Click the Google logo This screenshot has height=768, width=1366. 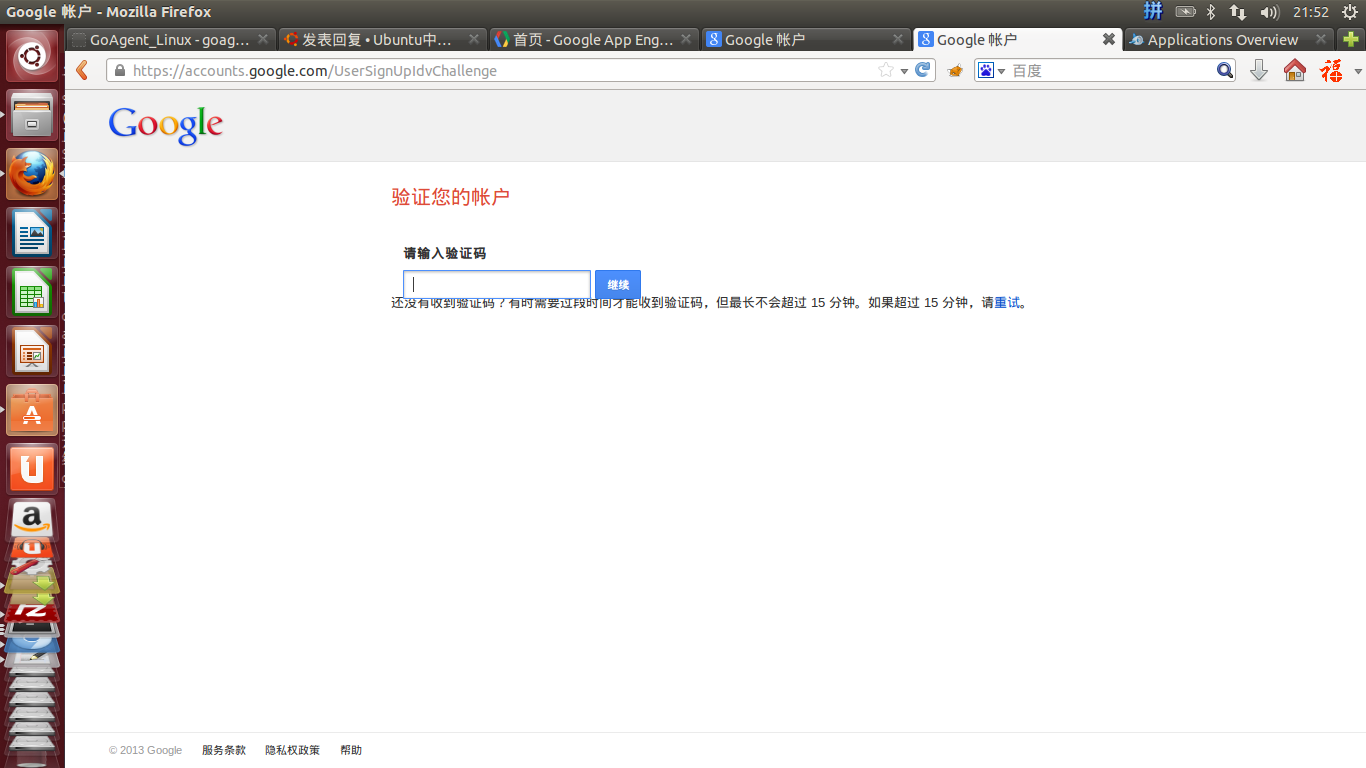click(x=166, y=126)
